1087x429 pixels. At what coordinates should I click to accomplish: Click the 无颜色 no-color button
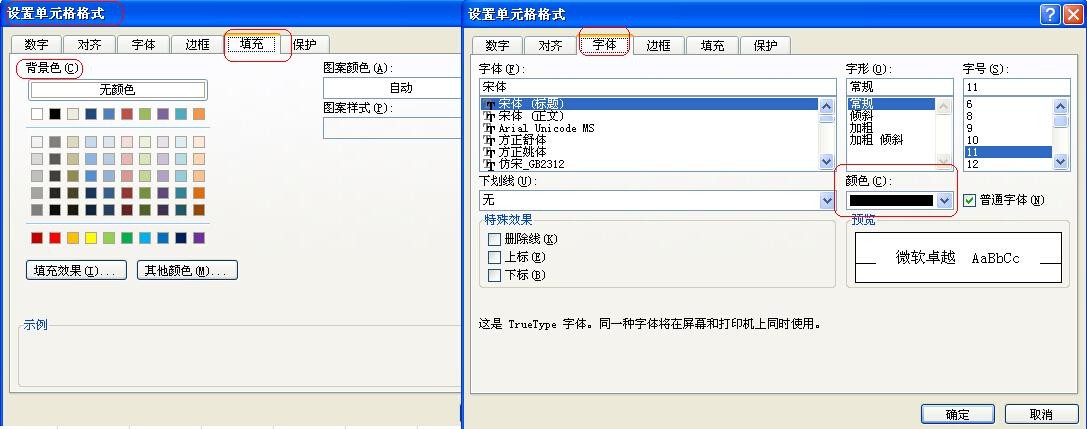point(117,89)
